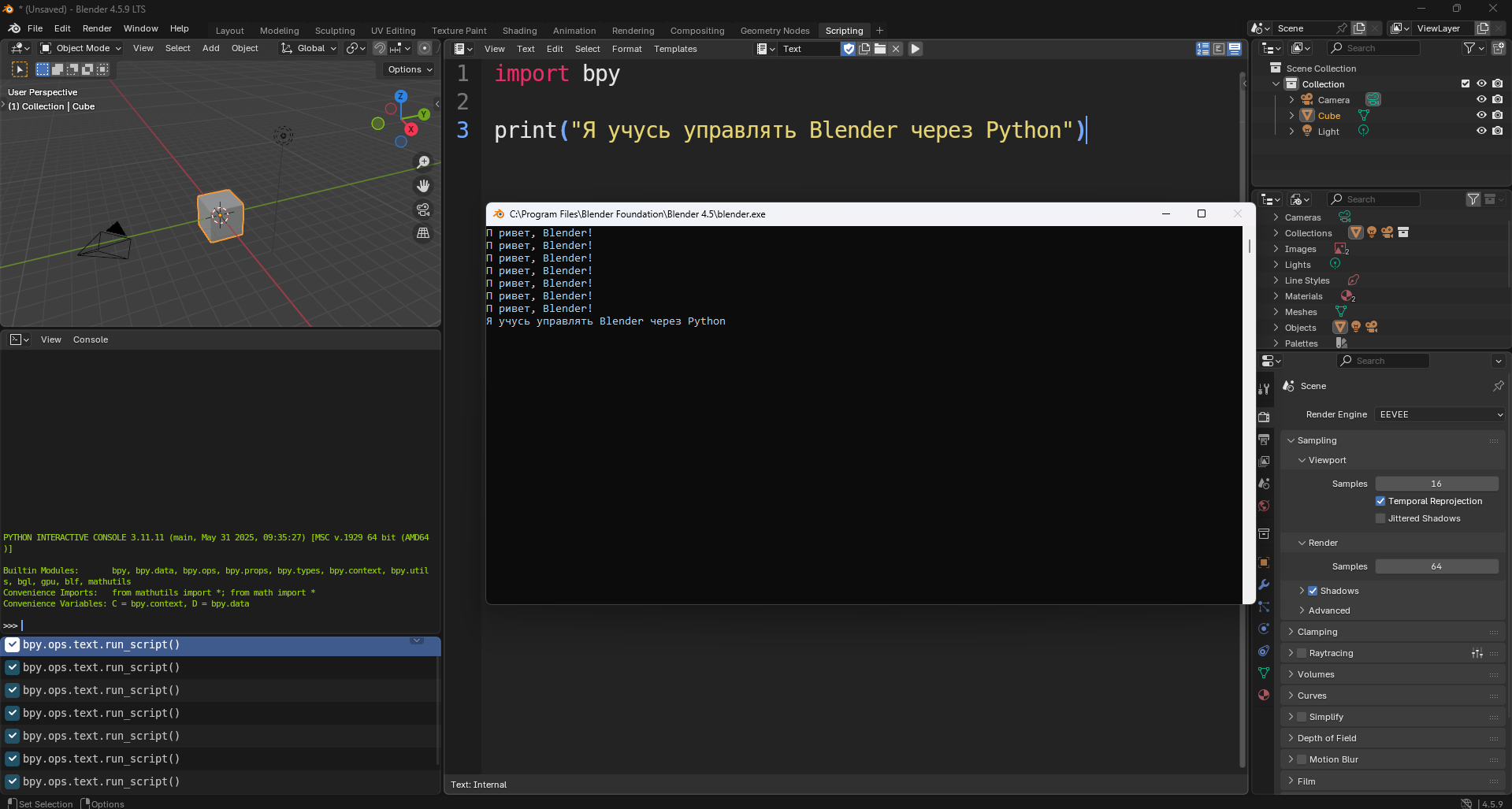Viewport: 1512px width, 809px height.
Task: Open the Particles properties tab
Action: pos(1264,607)
